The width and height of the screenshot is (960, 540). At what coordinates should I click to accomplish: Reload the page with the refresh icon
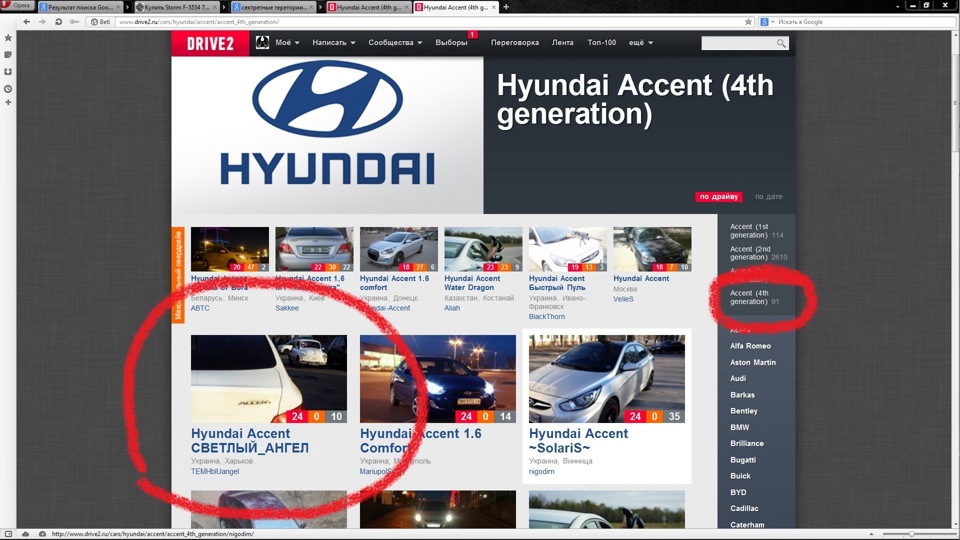pyautogui.click(x=58, y=21)
